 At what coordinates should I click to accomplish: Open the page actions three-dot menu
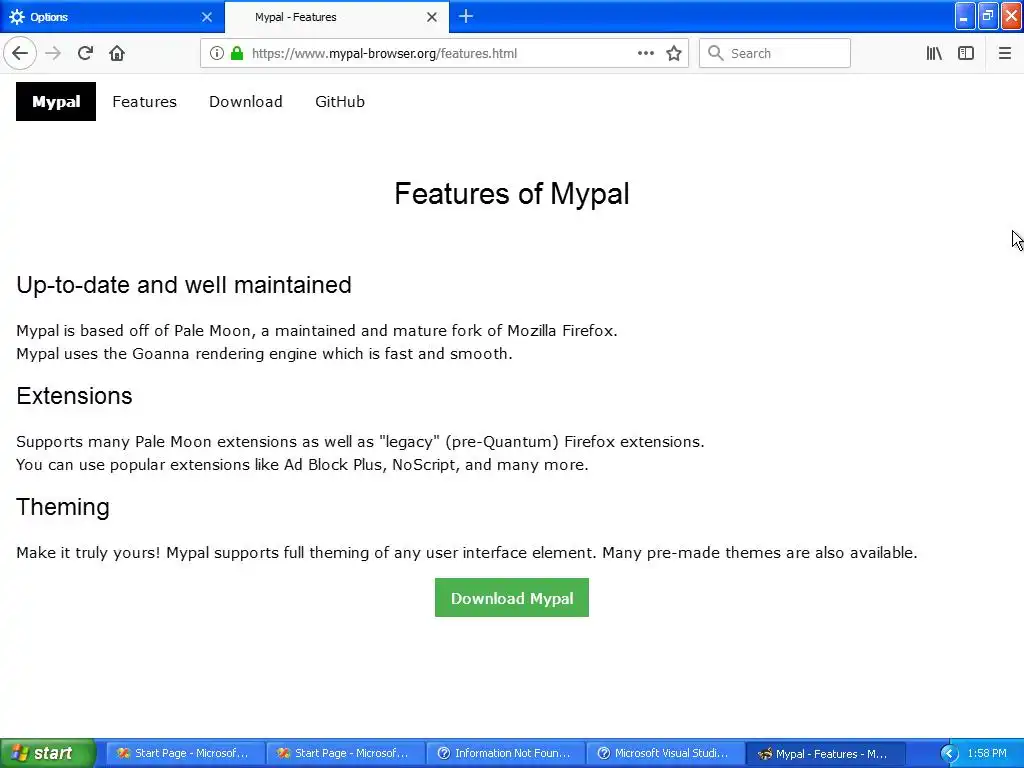[x=645, y=53]
